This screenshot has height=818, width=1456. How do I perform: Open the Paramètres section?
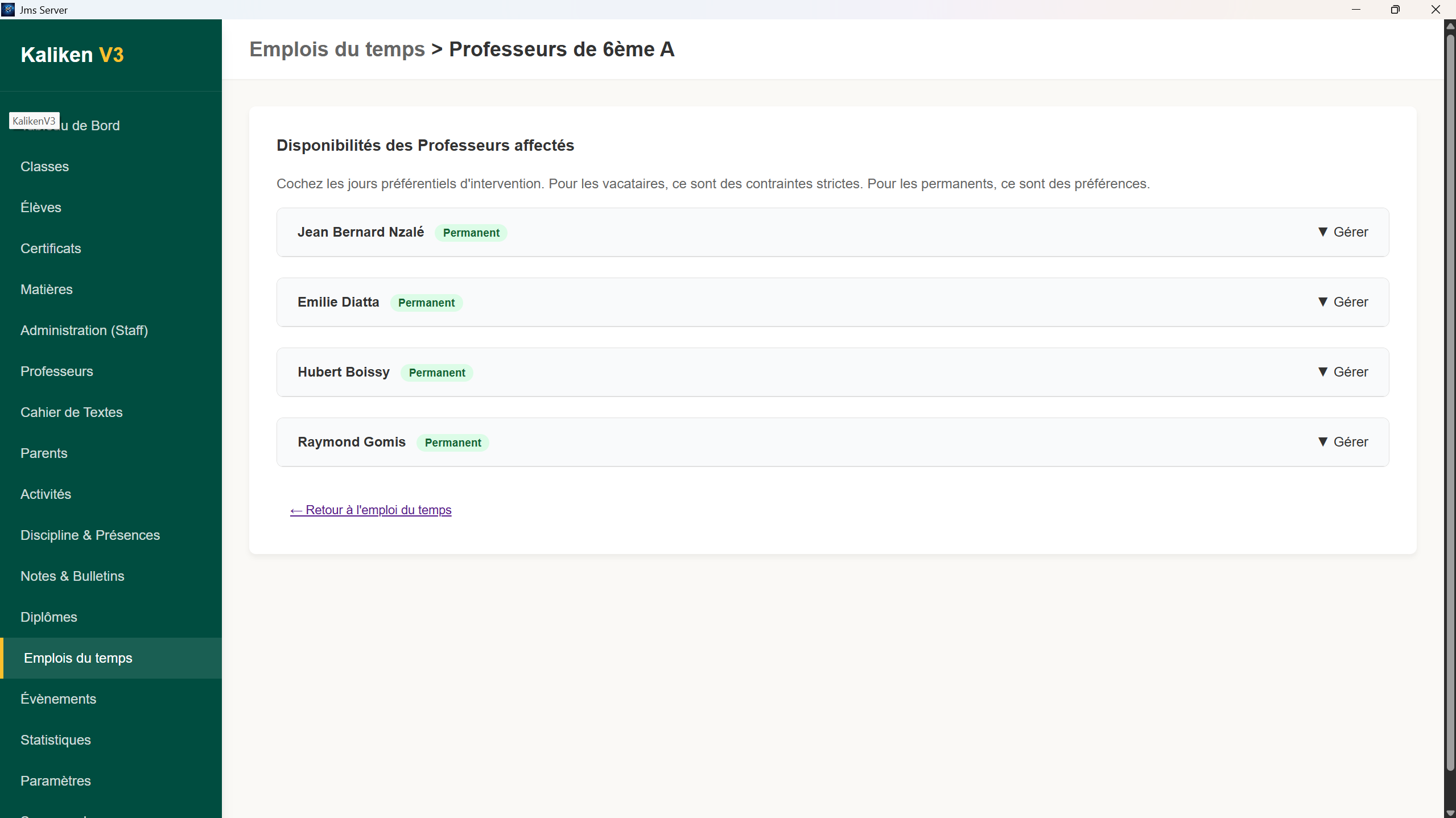[x=56, y=780]
